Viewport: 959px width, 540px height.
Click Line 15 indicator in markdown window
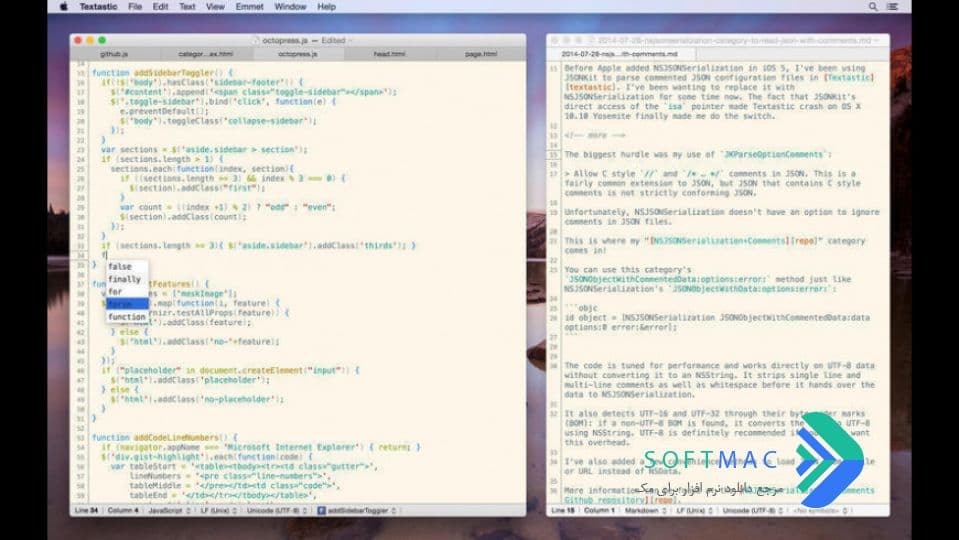click(x=563, y=510)
